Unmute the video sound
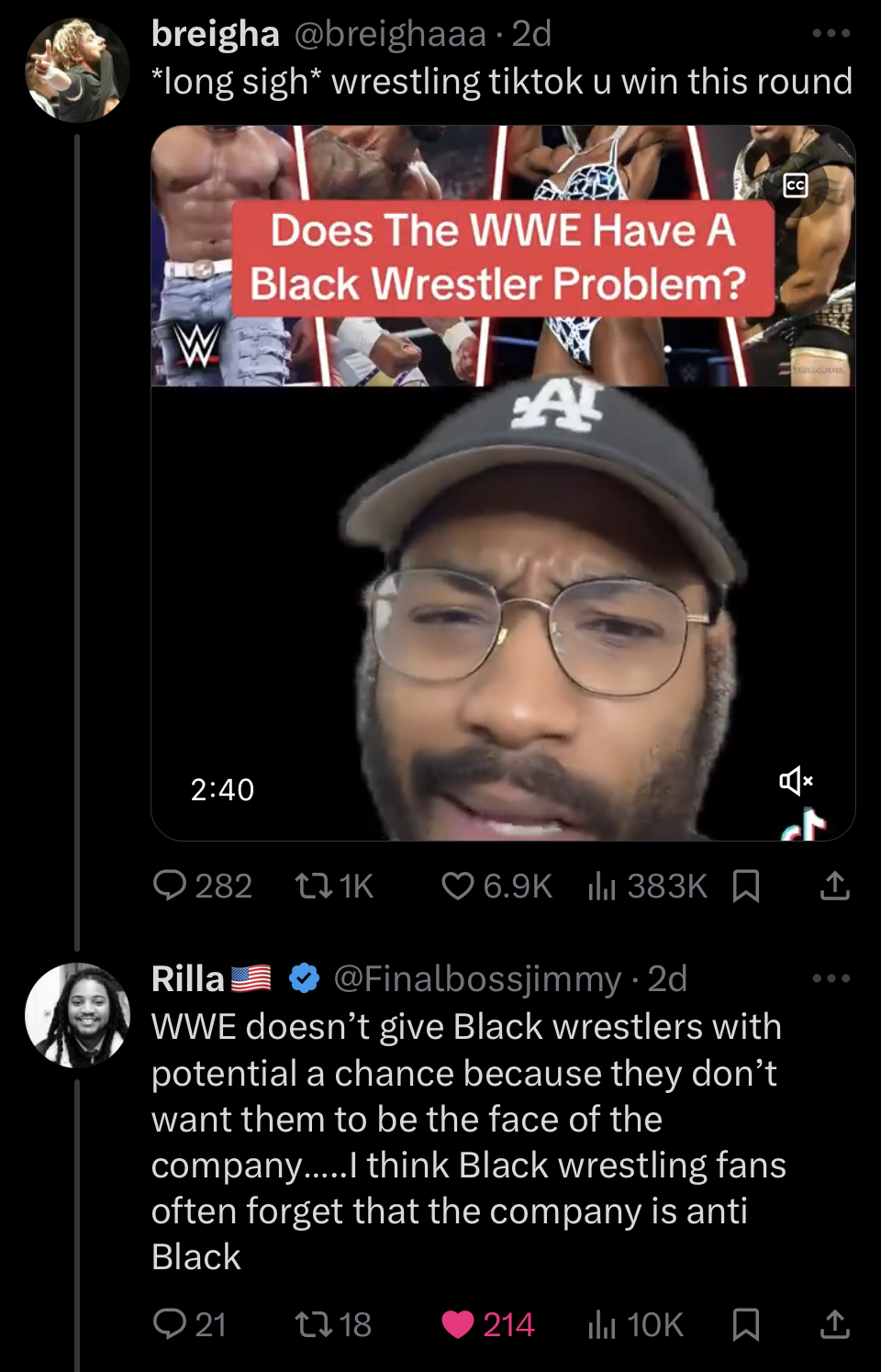 tap(795, 781)
